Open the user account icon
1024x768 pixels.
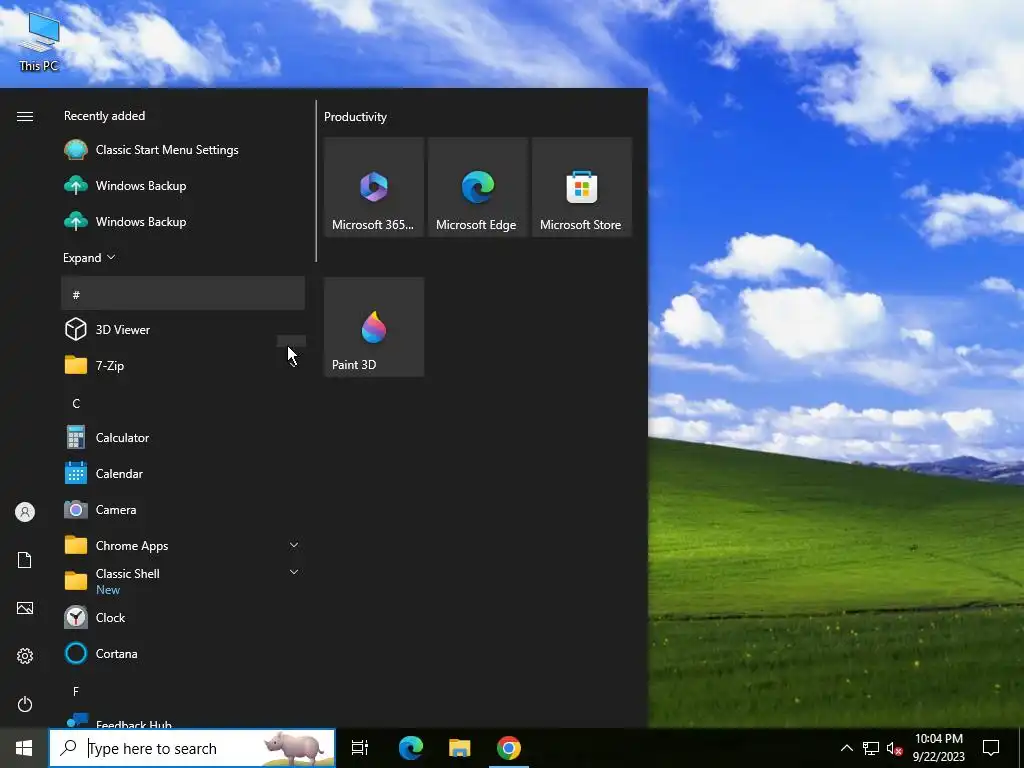[x=25, y=512]
